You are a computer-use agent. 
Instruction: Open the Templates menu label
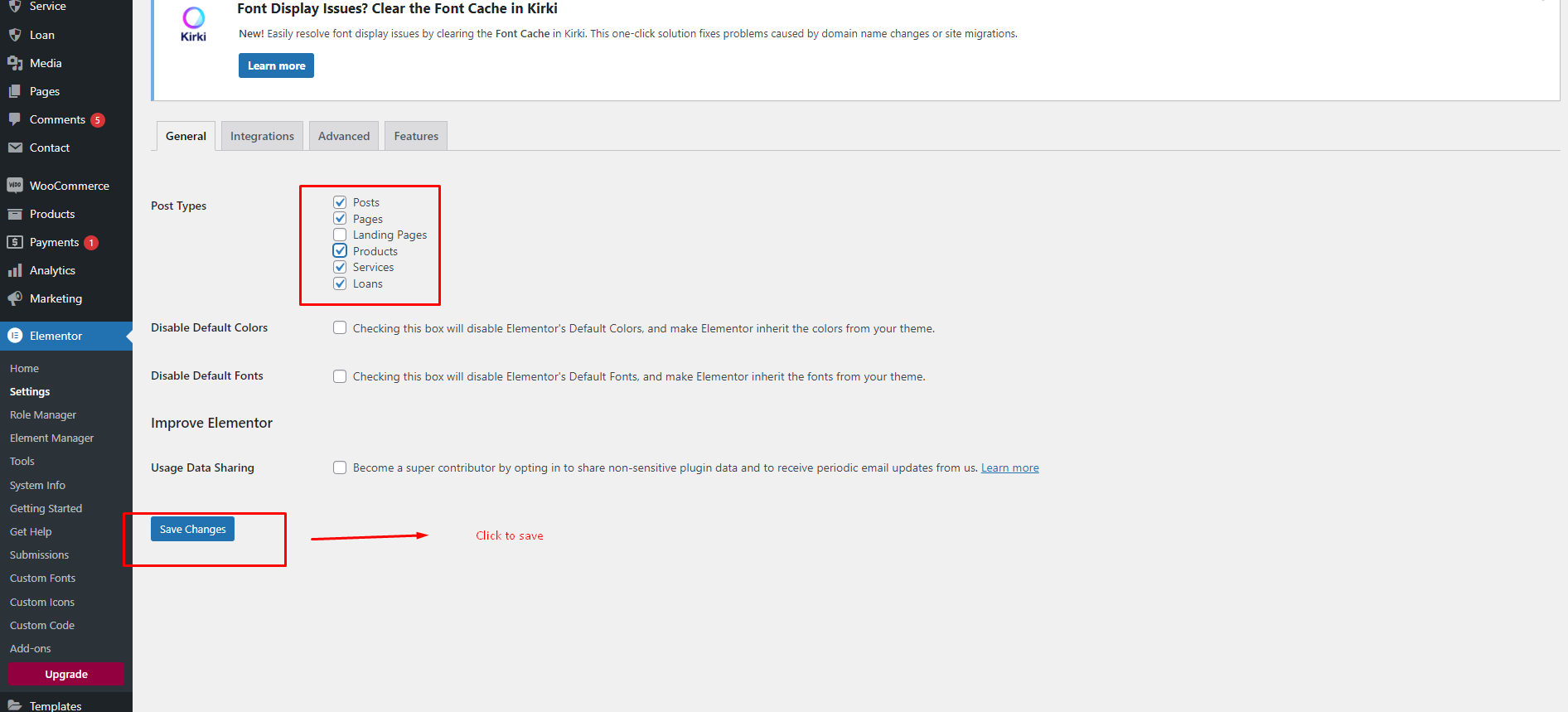pos(56,705)
